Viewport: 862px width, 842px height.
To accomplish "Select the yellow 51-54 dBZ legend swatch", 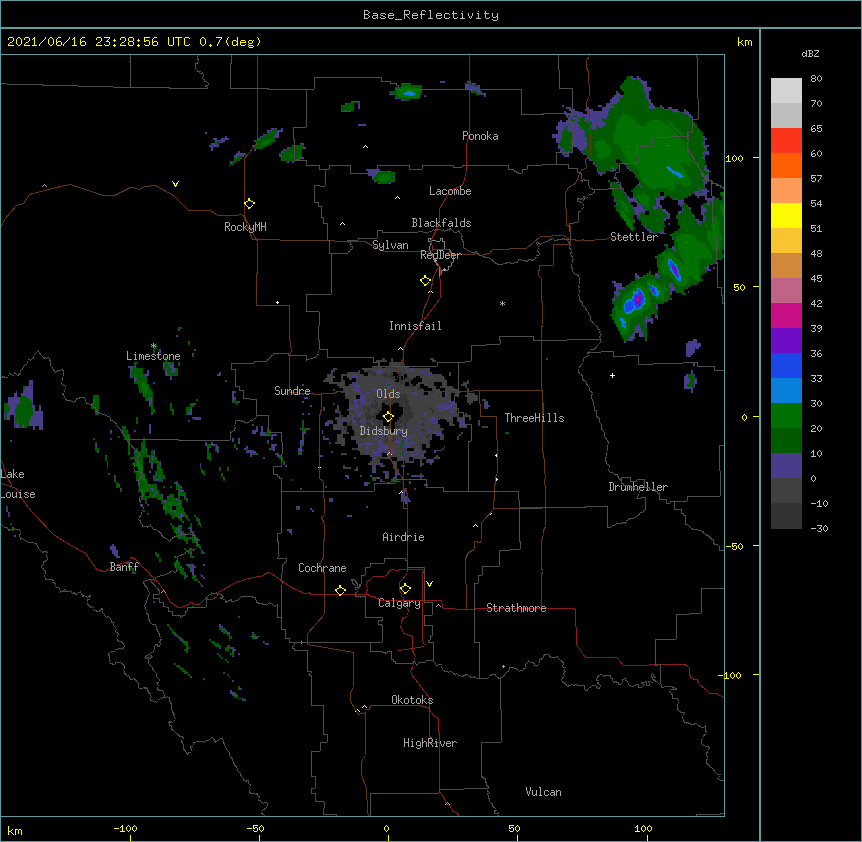I will tap(786, 215).
